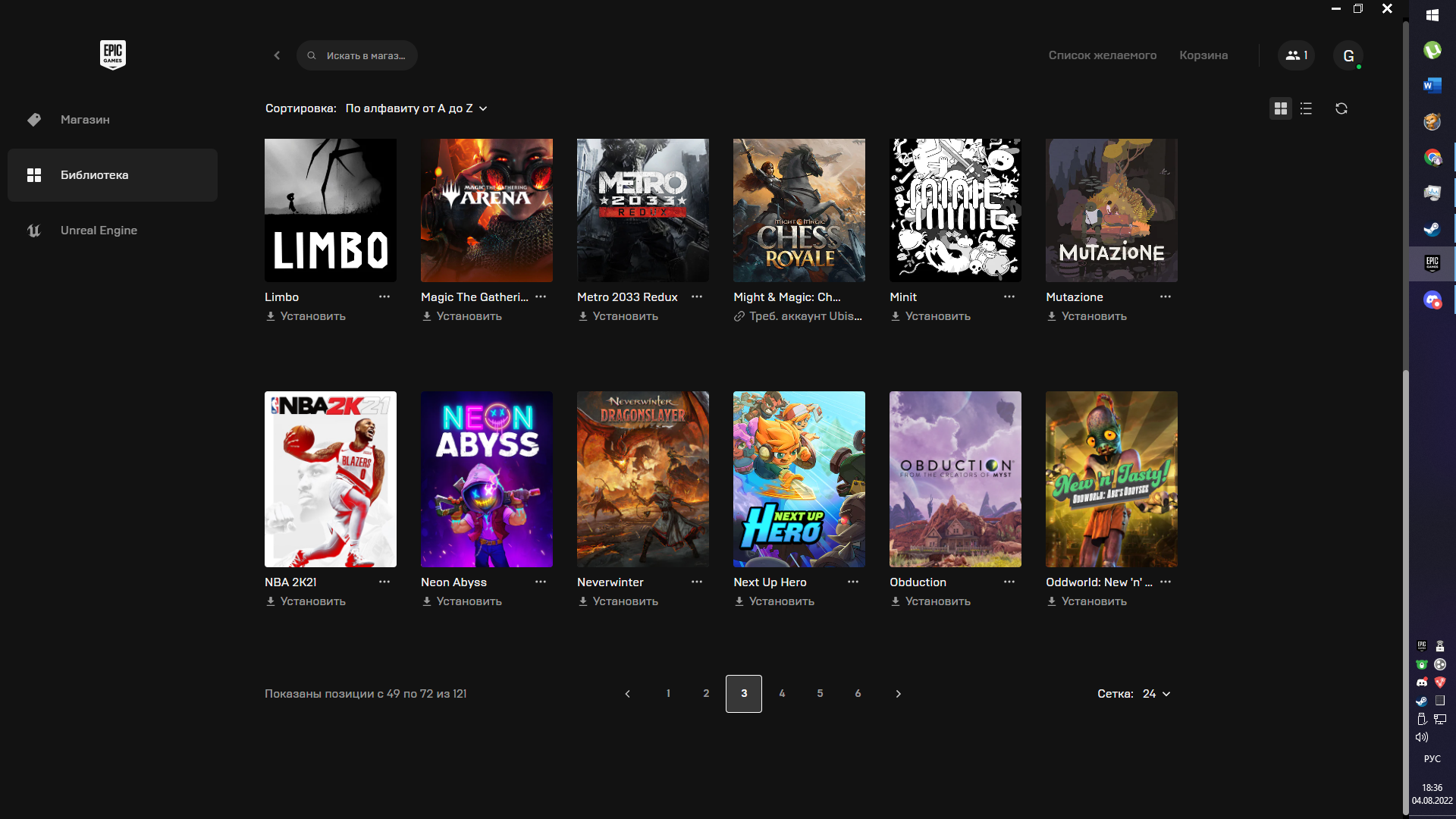This screenshot has width=1456, height=819.
Task: Switch to grid view
Action: click(x=1281, y=108)
